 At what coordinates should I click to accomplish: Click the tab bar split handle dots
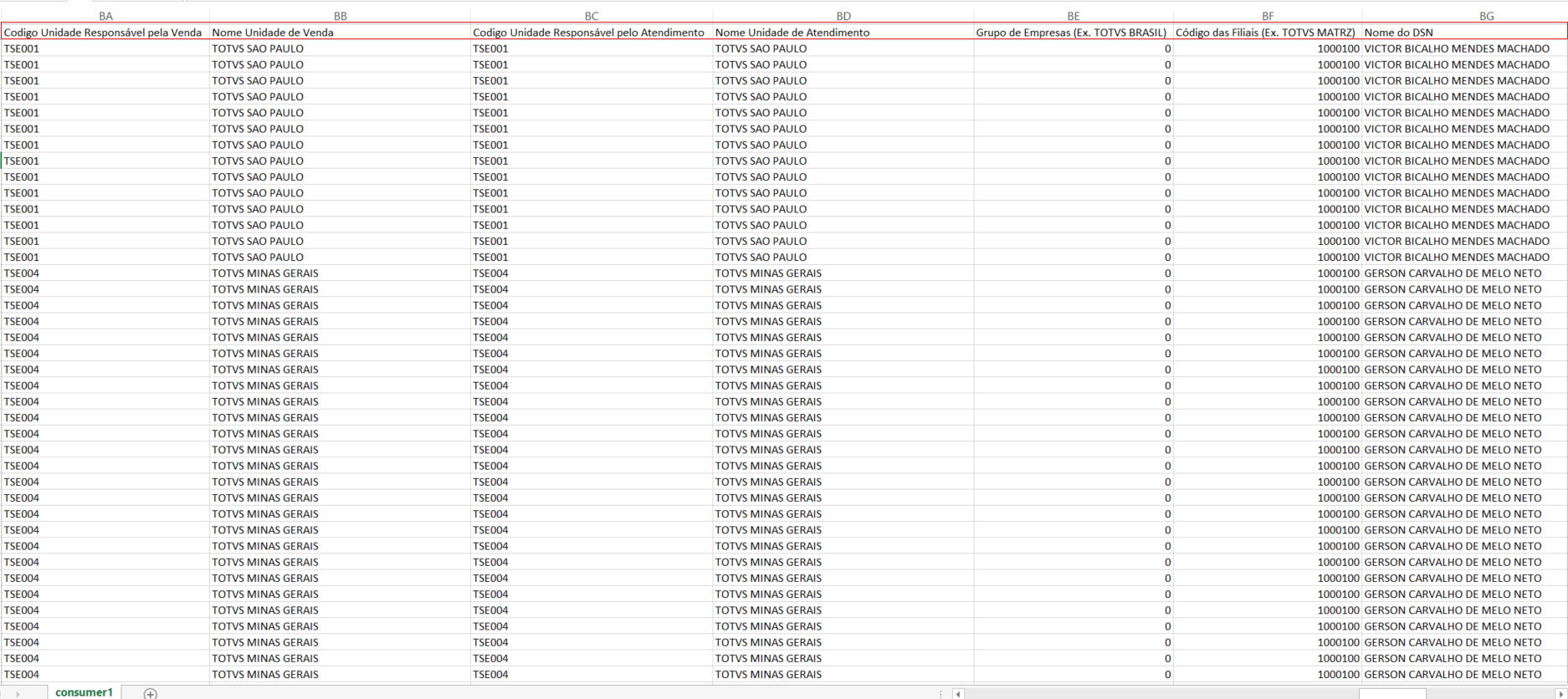(941, 694)
